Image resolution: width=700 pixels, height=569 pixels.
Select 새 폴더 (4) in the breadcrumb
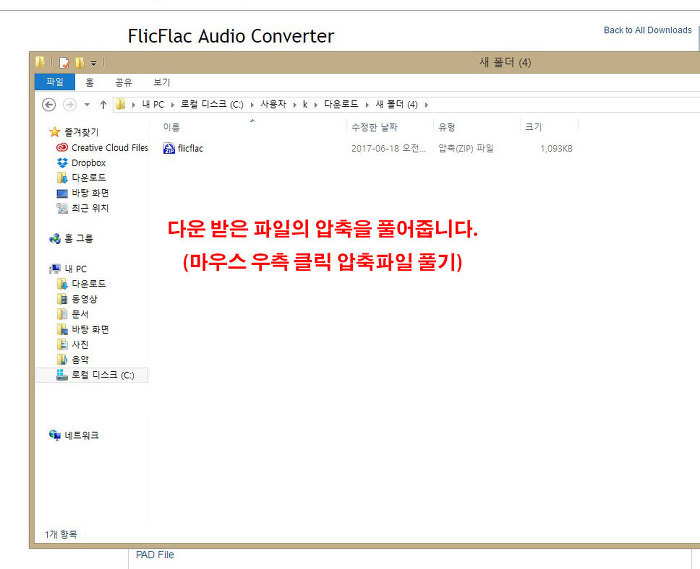coord(396,104)
